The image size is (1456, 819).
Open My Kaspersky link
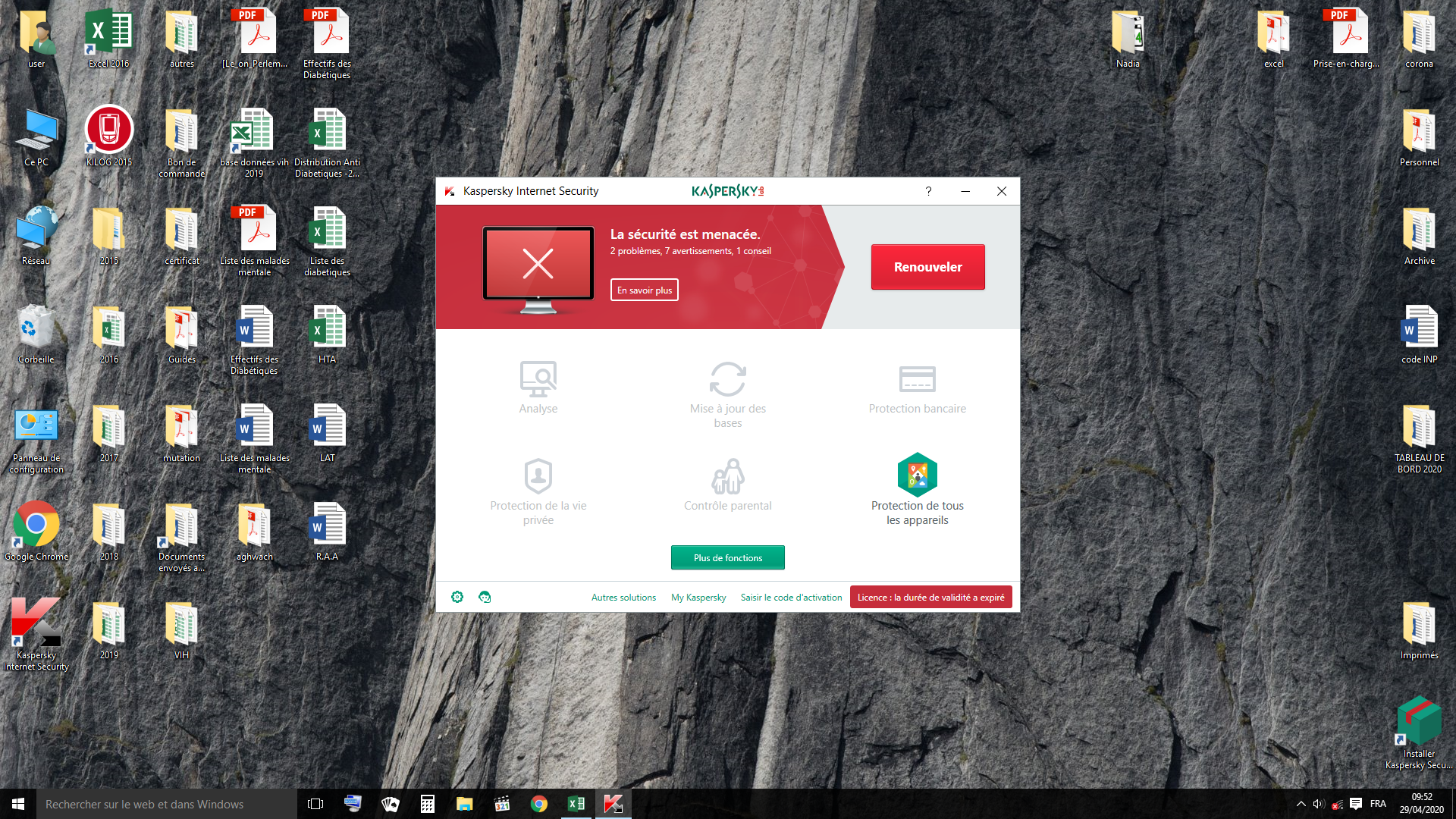point(698,598)
